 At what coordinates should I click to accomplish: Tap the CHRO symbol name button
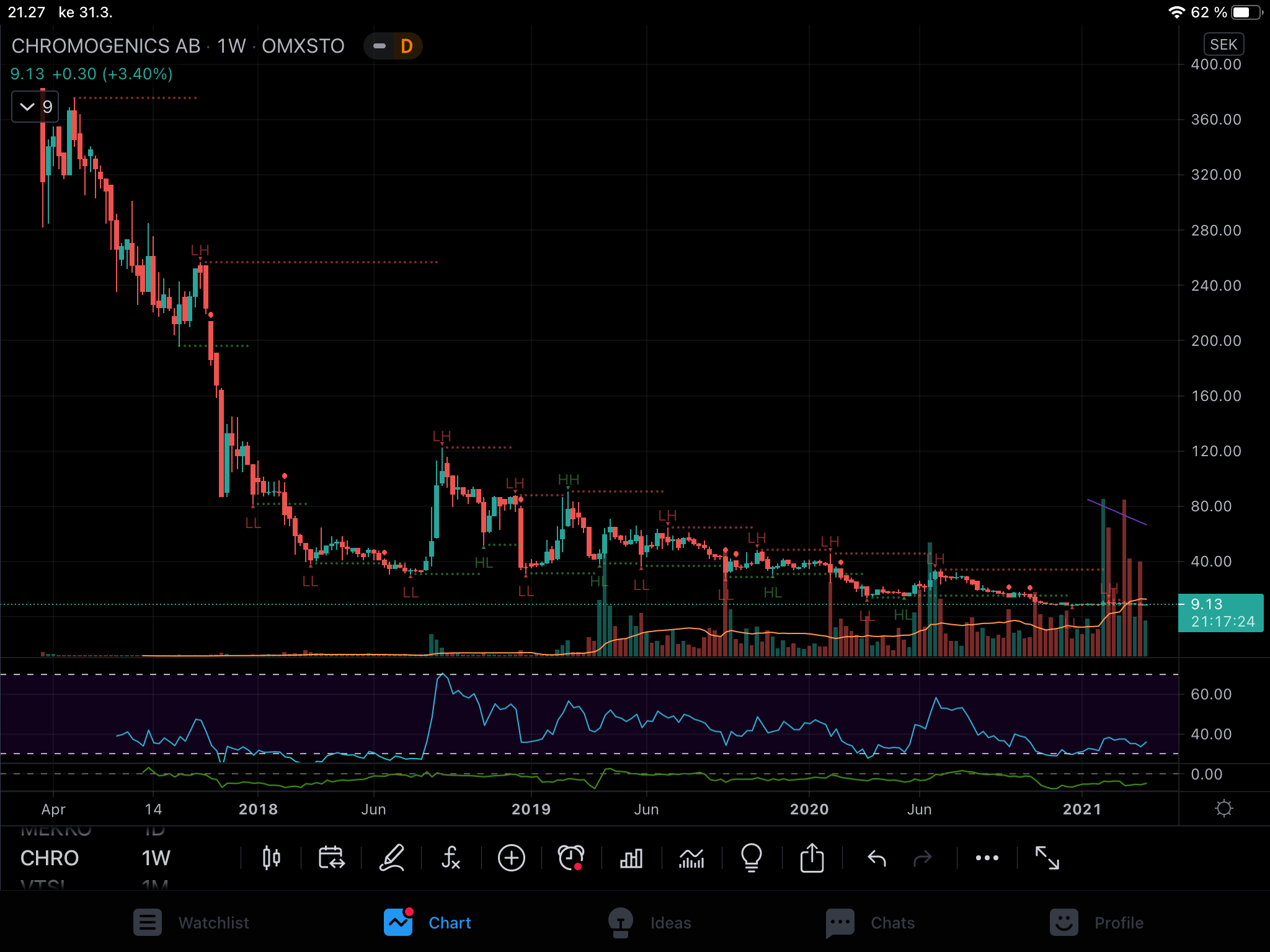click(50, 858)
